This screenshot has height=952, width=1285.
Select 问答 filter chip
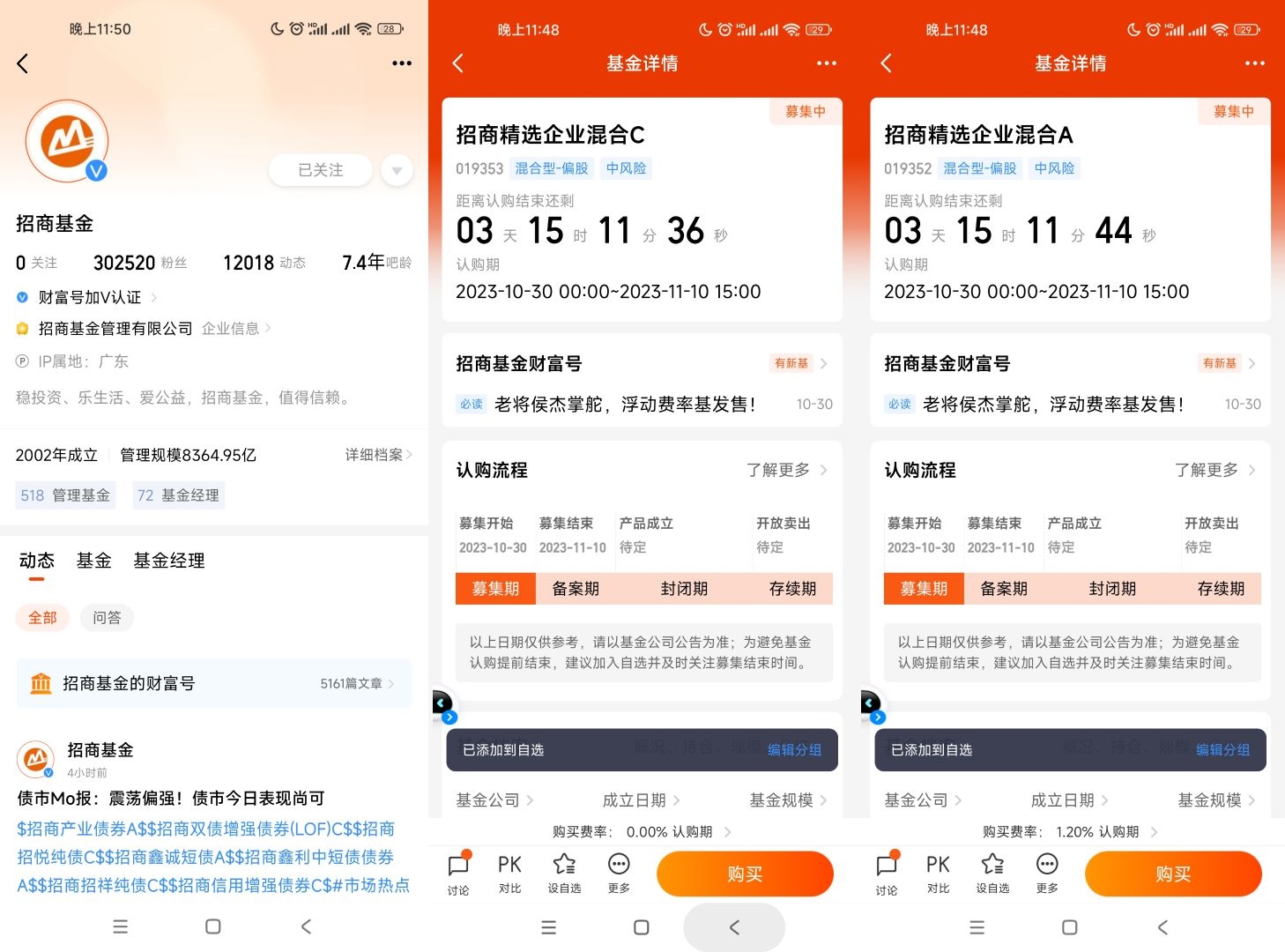click(x=107, y=618)
